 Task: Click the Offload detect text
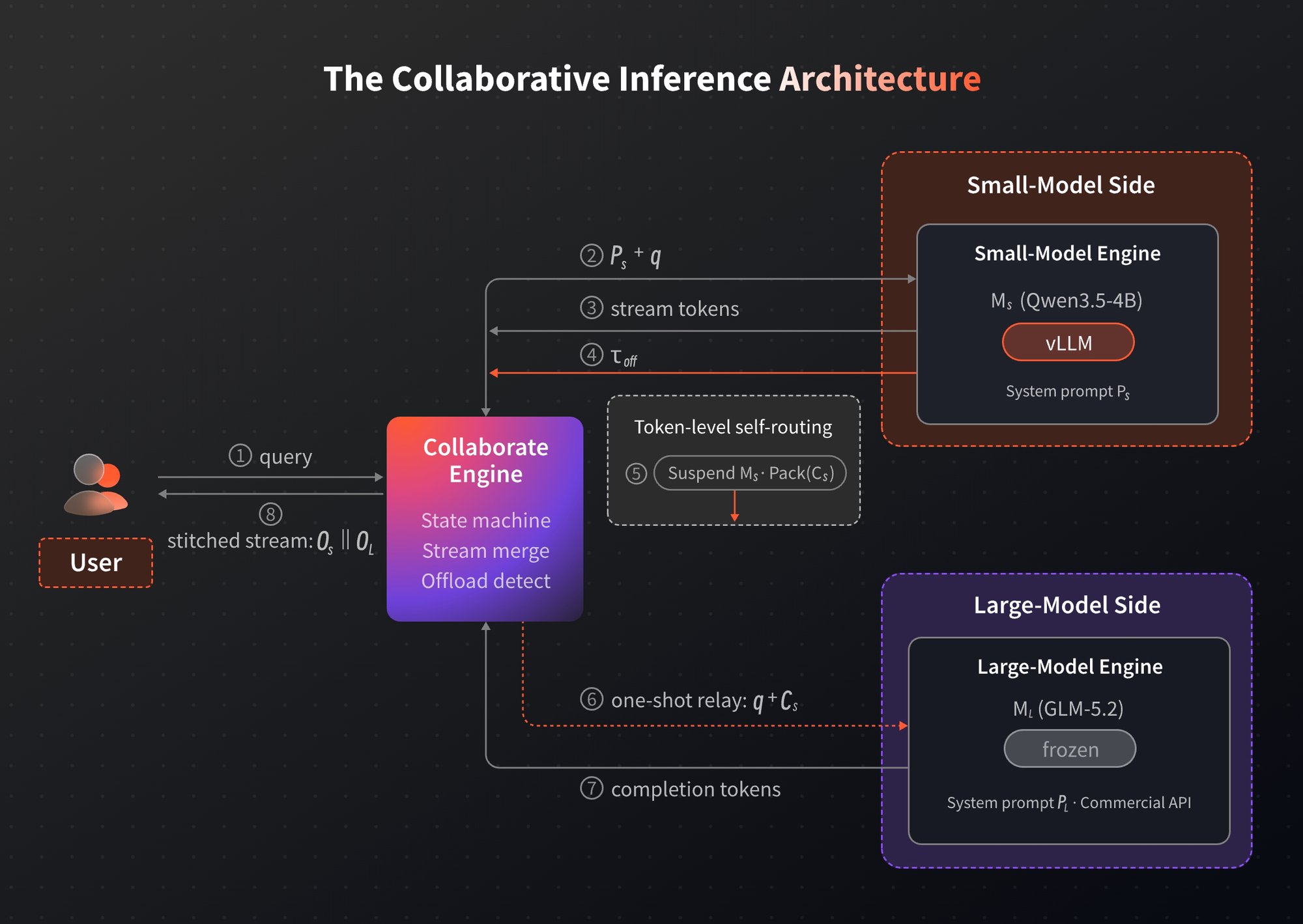(486, 581)
